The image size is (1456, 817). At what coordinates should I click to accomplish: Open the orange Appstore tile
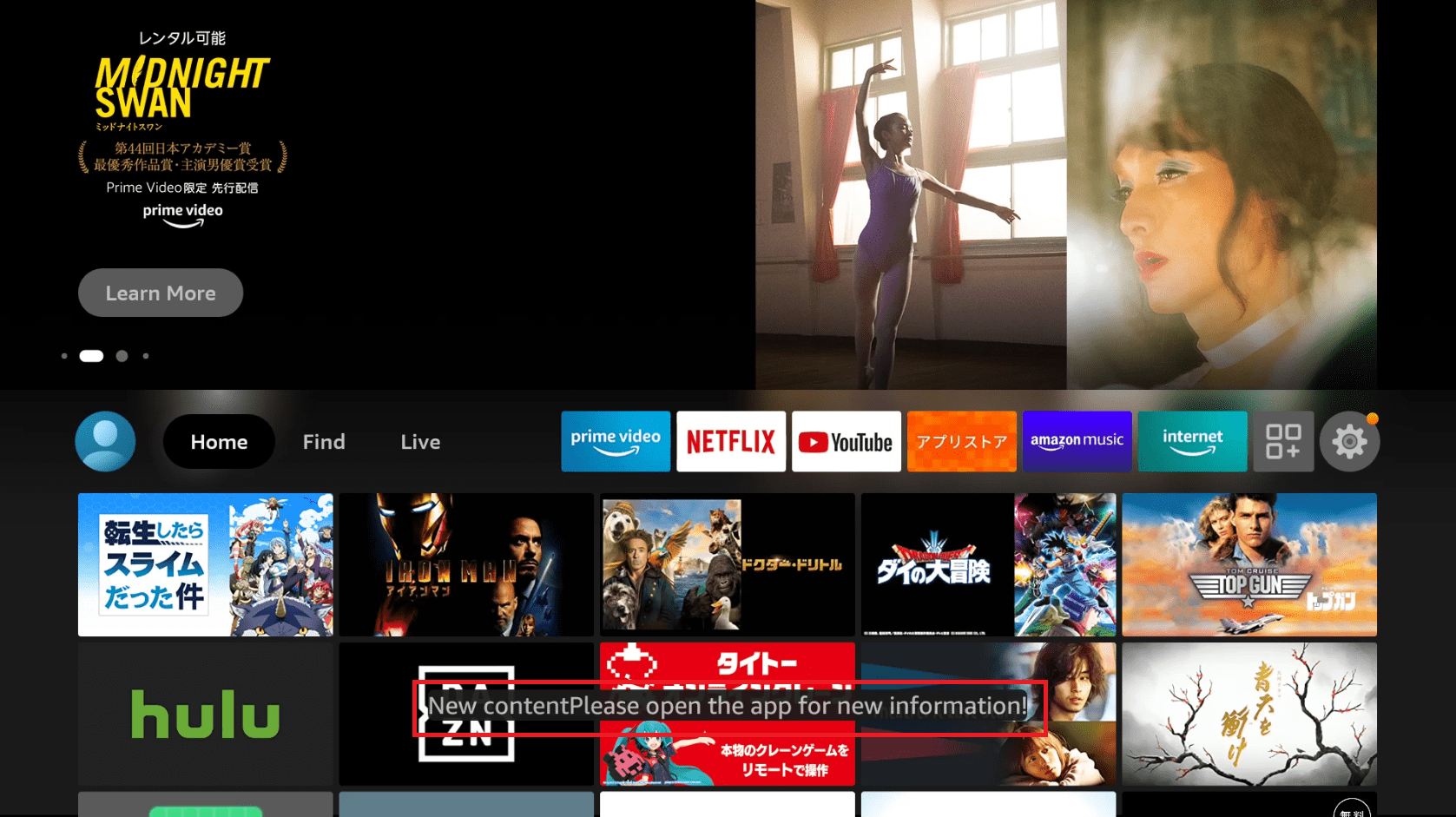[x=961, y=441]
